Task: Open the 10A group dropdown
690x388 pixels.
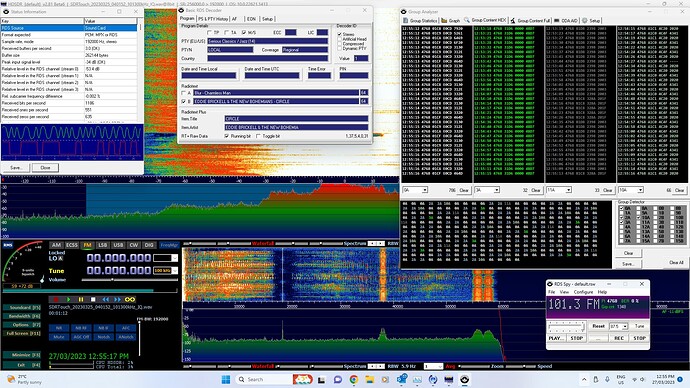Action: coord(640,190)
